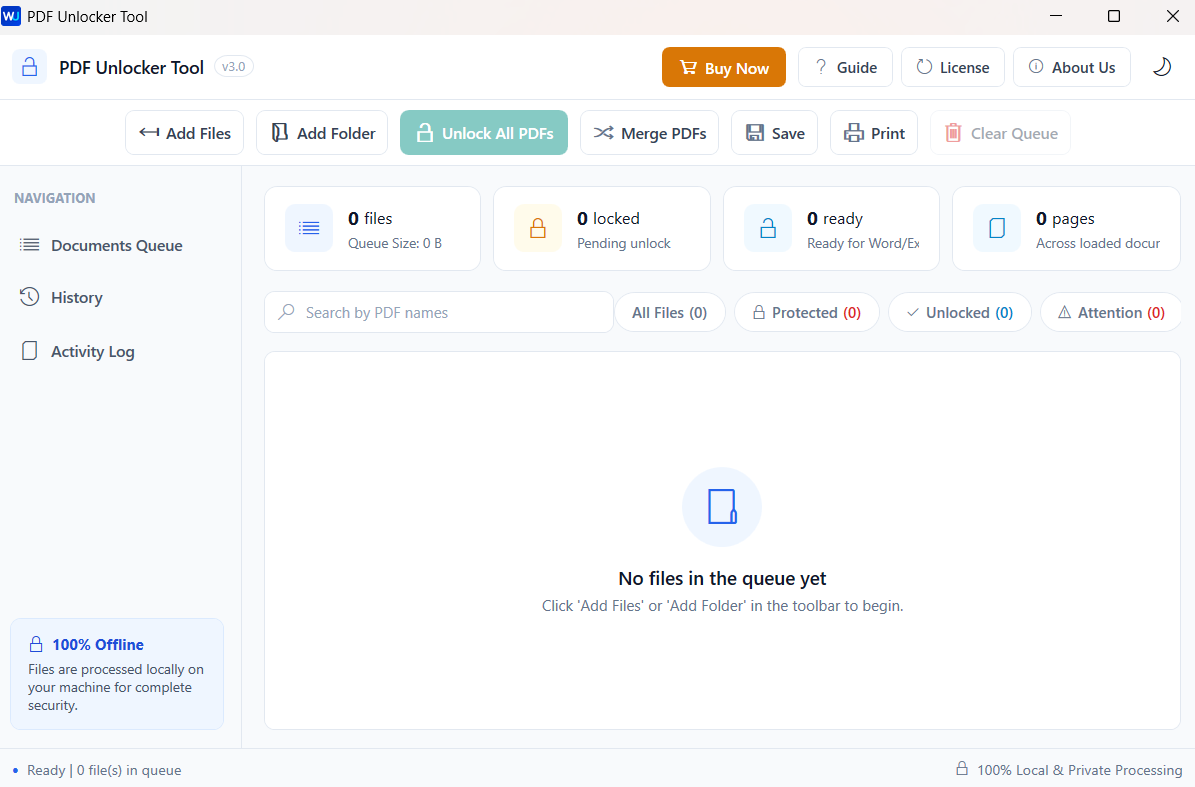
Task: Click the magnifier icon in the search box
Action: point(286,312)
